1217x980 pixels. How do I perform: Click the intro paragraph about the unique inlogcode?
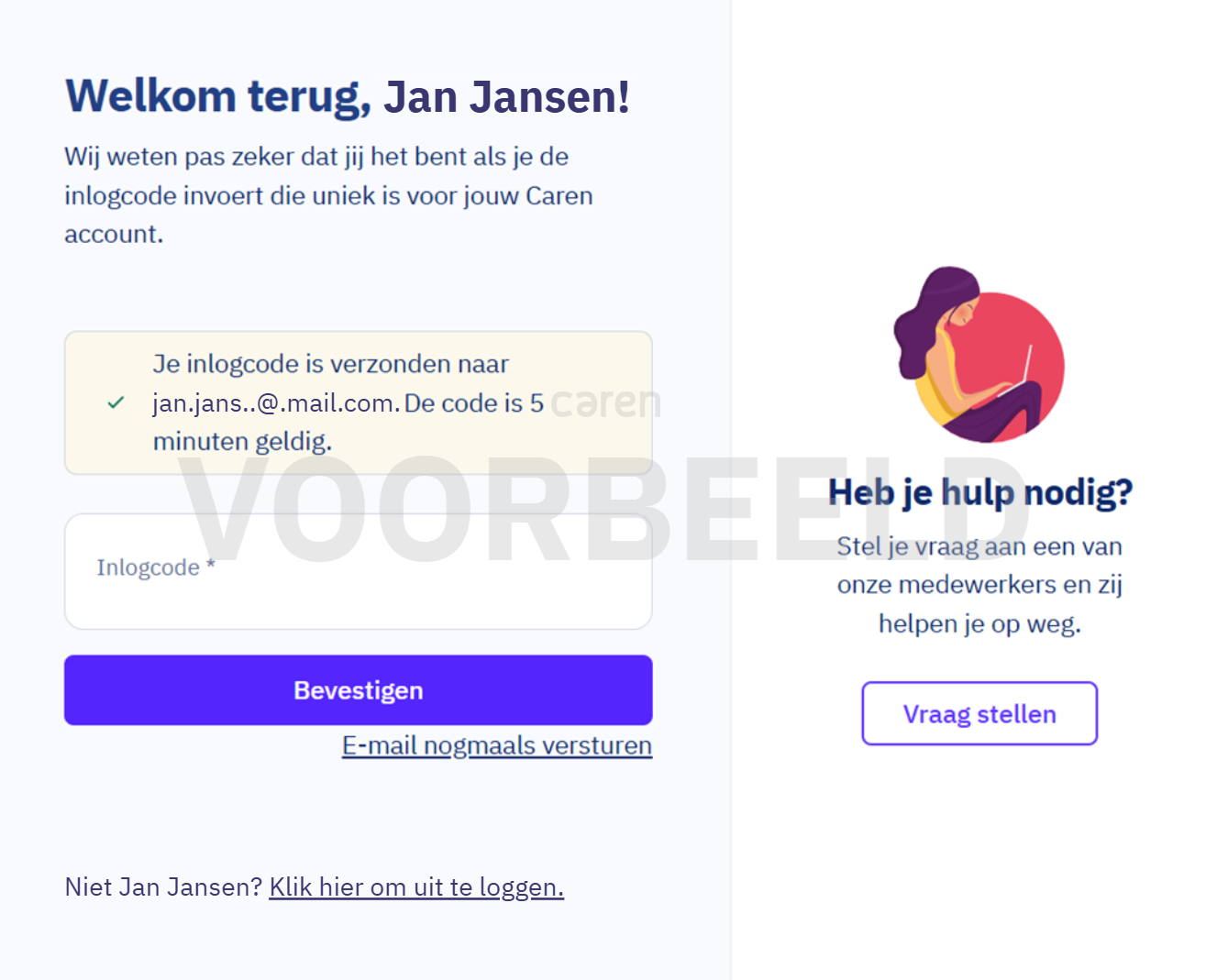(328, 195)
